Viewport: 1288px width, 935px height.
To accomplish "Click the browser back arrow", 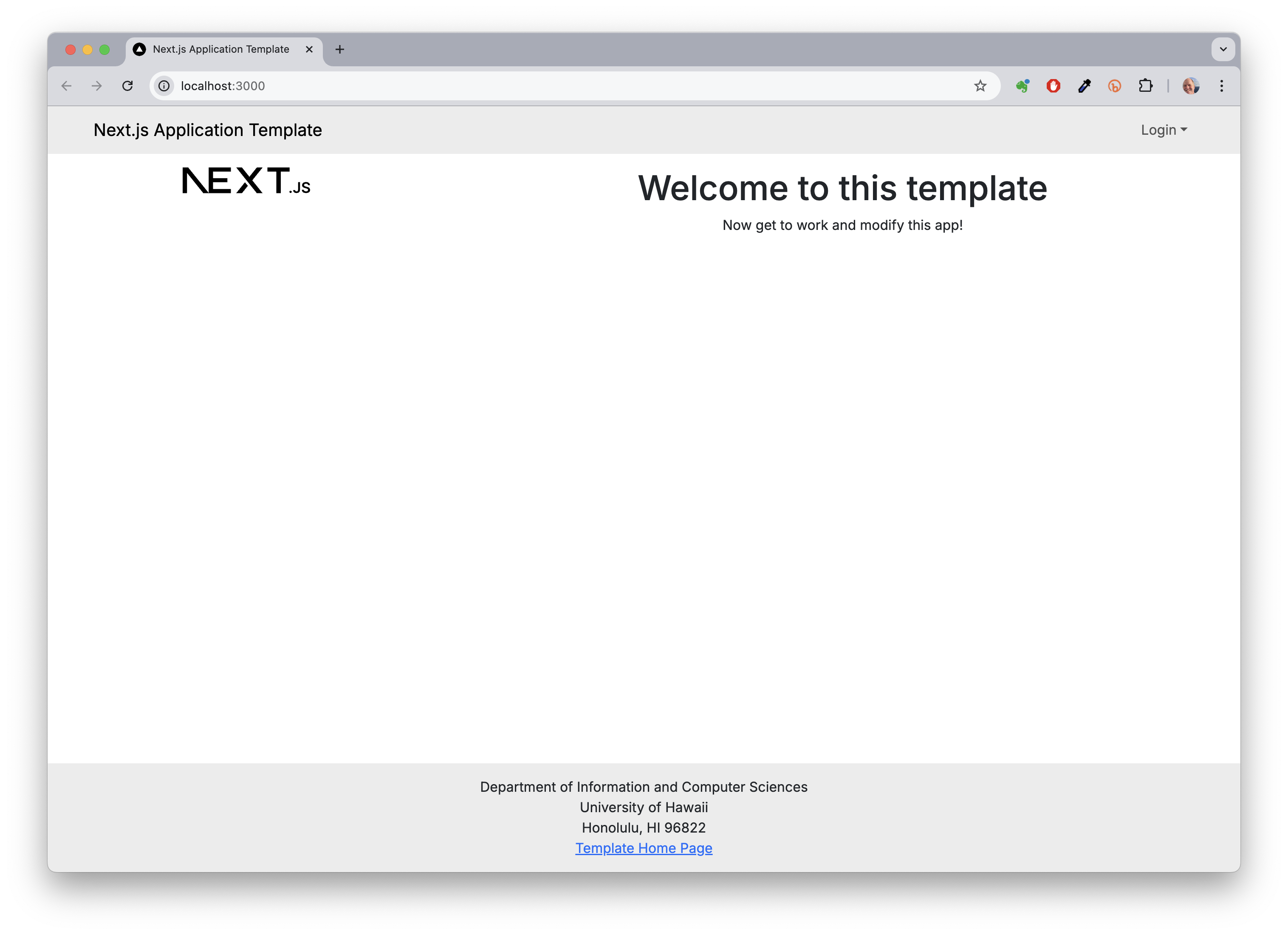I will point(66,86).
